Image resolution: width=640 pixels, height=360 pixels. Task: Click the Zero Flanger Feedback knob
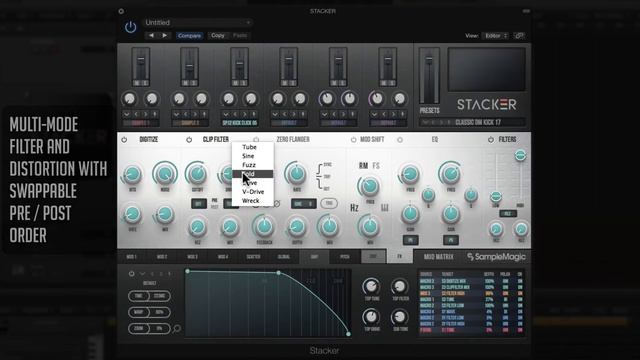(x=264, y=226)
